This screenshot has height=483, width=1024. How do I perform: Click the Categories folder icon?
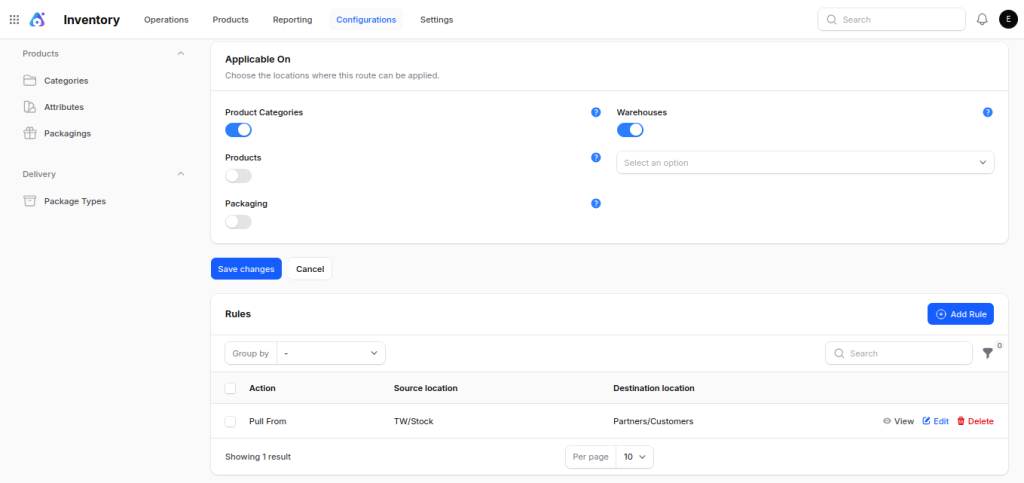(x=29, y=80)
